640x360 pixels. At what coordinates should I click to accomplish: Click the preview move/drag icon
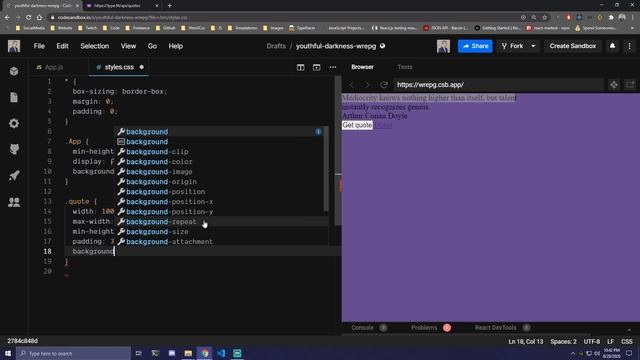tap(614, 85)
